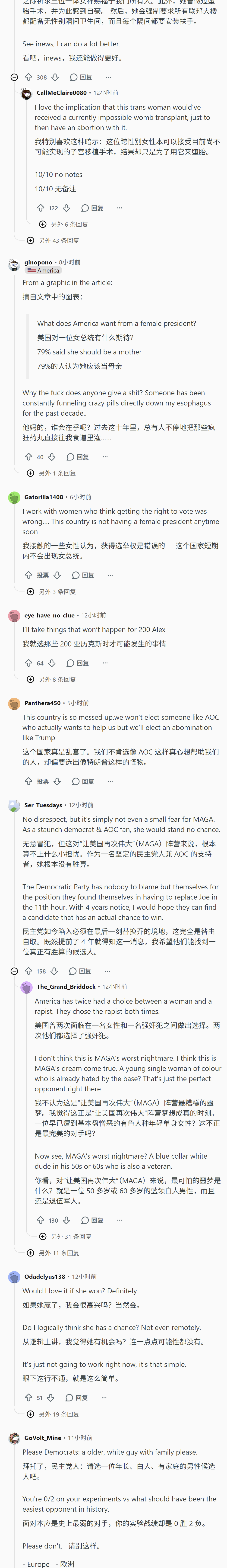The width and height of the screenshot is (227, 1568).
Task: Reply to ginopono's comment
Action: pos(78,456)
